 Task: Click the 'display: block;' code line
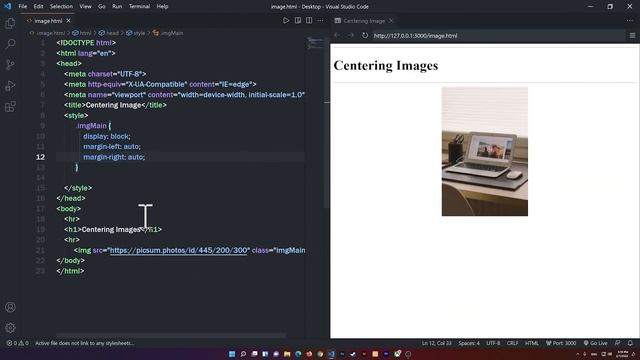107,136
